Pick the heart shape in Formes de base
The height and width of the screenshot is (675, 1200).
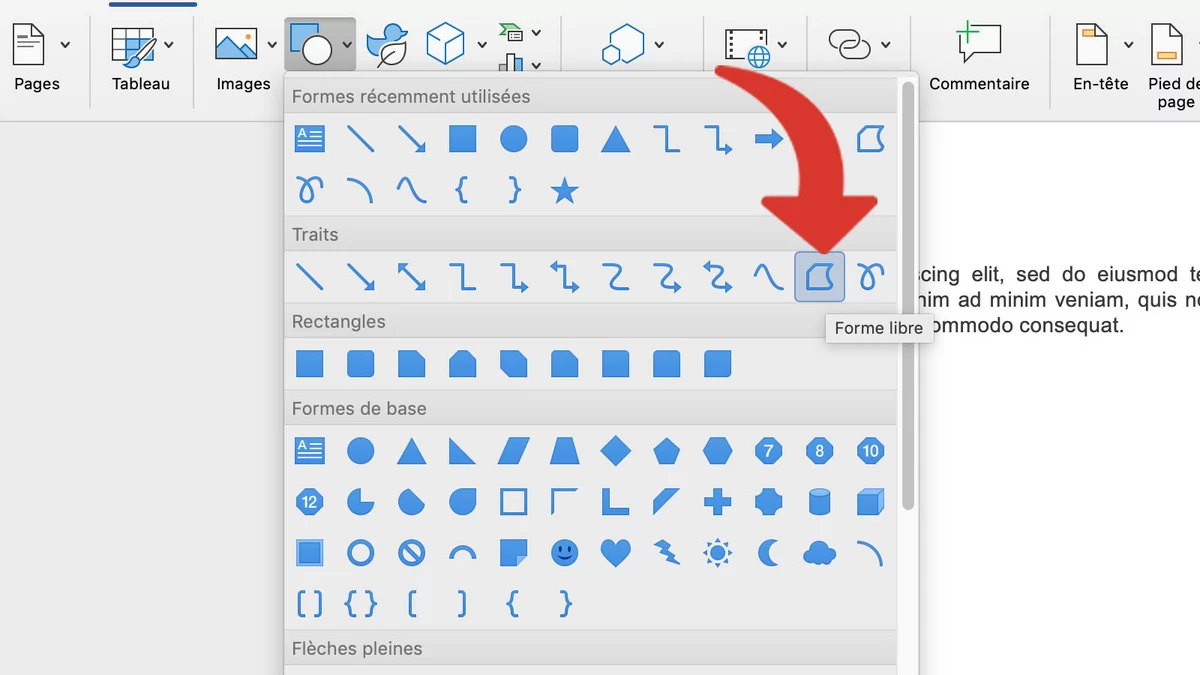coord(615,552)
